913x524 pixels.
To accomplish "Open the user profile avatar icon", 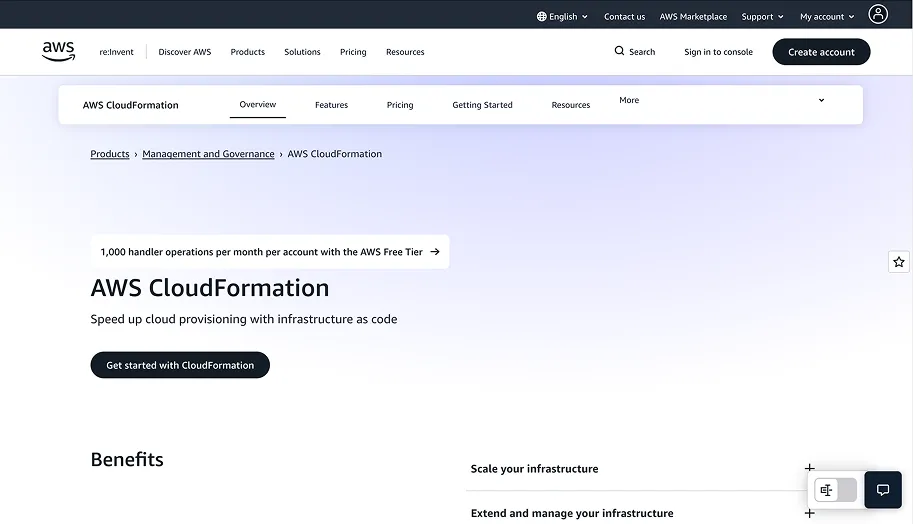I will click(877, 14).
